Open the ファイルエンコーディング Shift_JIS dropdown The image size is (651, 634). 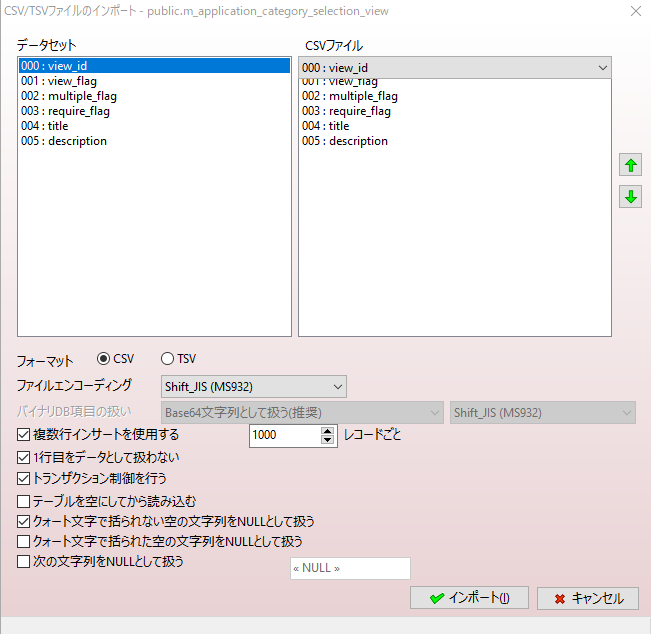(253, 386)
